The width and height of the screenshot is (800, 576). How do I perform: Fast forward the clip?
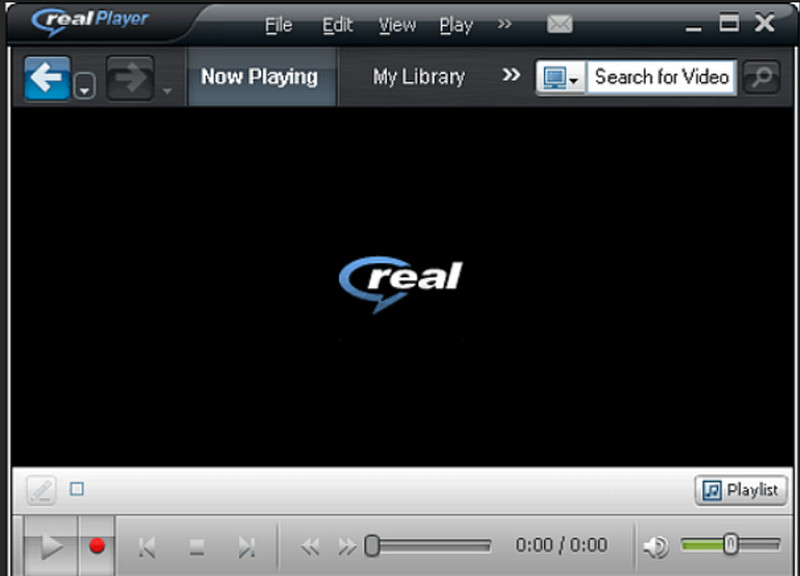pos(347,547)
